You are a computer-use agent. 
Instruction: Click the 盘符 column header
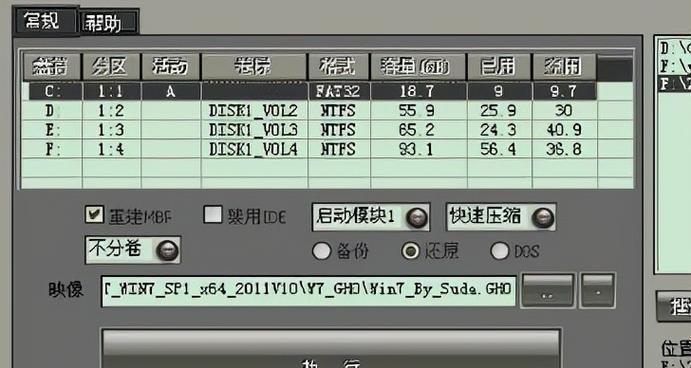(x=52, y=67)
